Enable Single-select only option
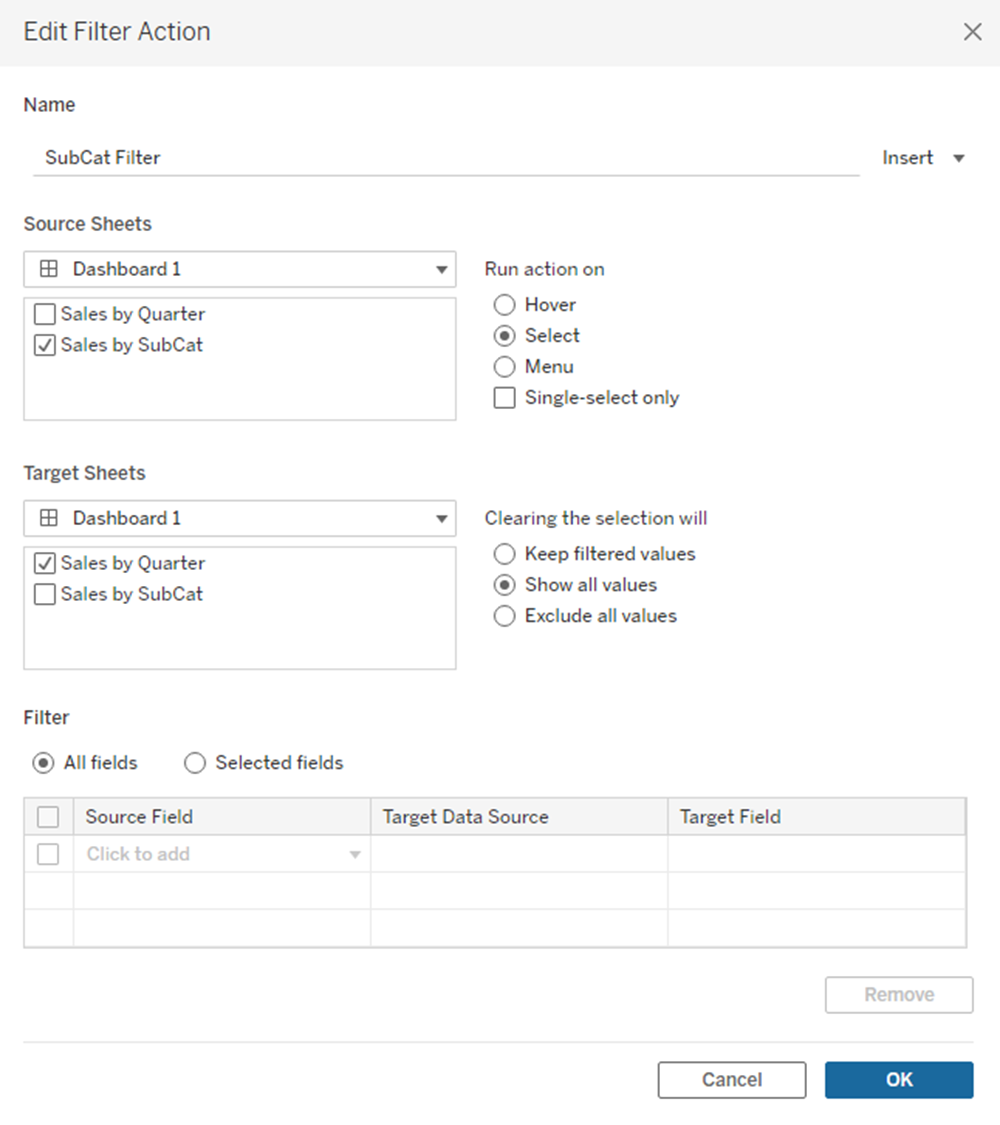Viewport: 1000px width, 1125px height. (x=504, y=397)
